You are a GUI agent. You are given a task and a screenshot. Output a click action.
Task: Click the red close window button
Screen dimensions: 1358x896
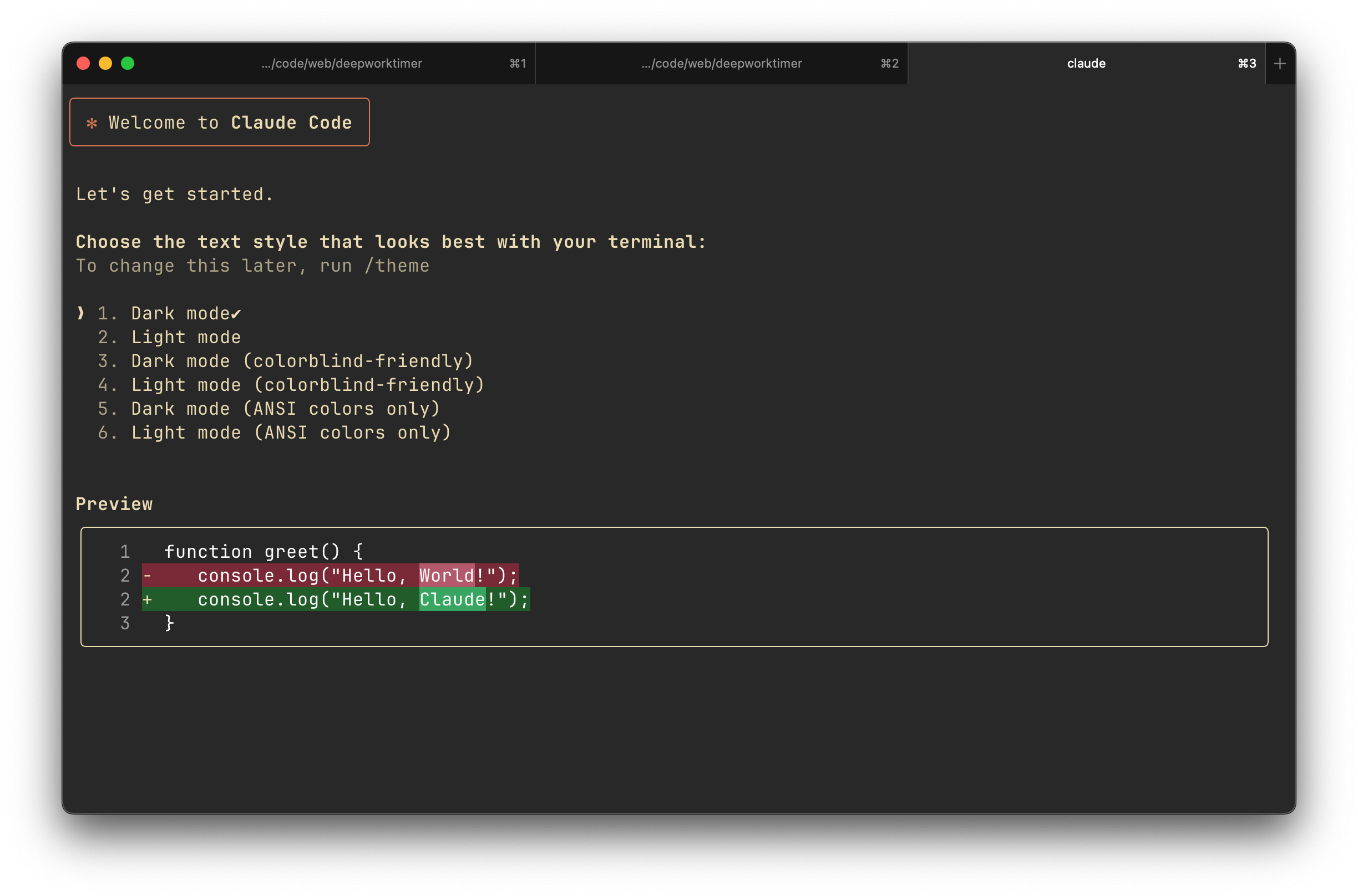point(83,63)
